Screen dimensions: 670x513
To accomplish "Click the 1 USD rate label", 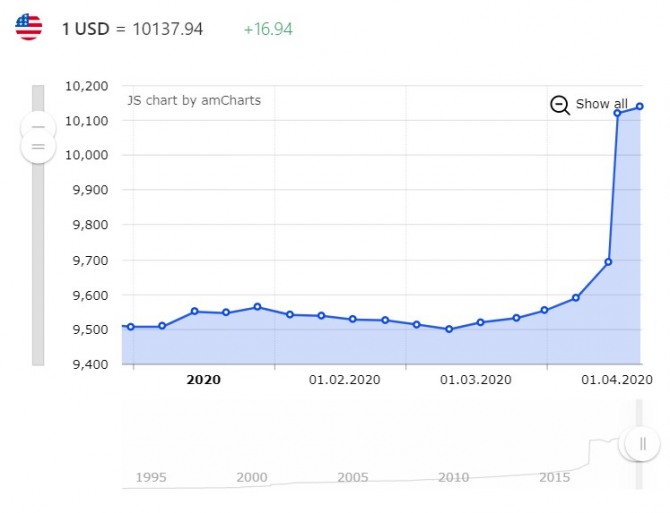I will [x=132, y=29].
